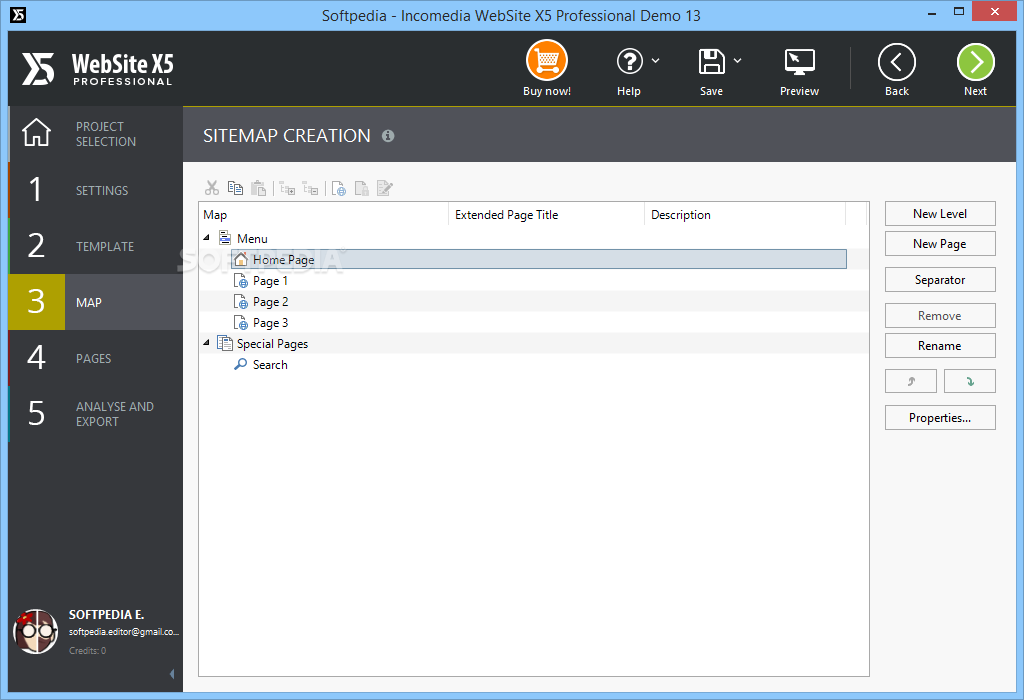Click the Separator button
Screen dimensions: 1024x700
click(940, 279)
